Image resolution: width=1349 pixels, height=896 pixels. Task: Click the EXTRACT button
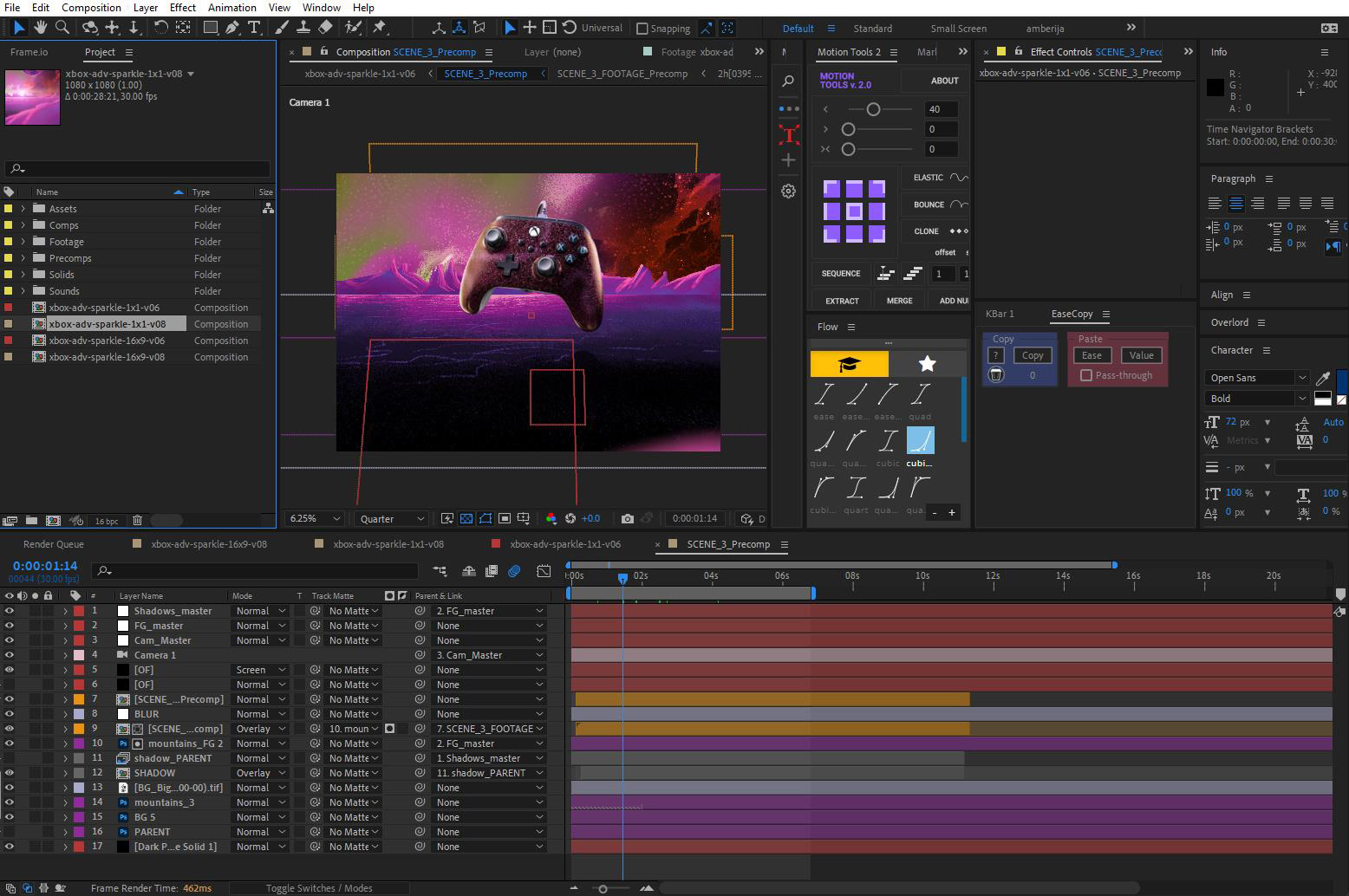click(842, 301)
